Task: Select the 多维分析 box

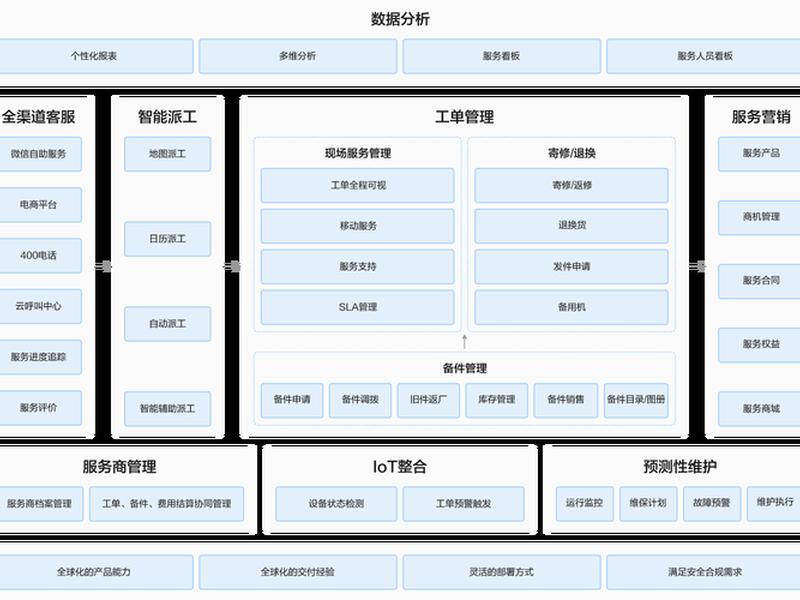Action: pos(297,56)
